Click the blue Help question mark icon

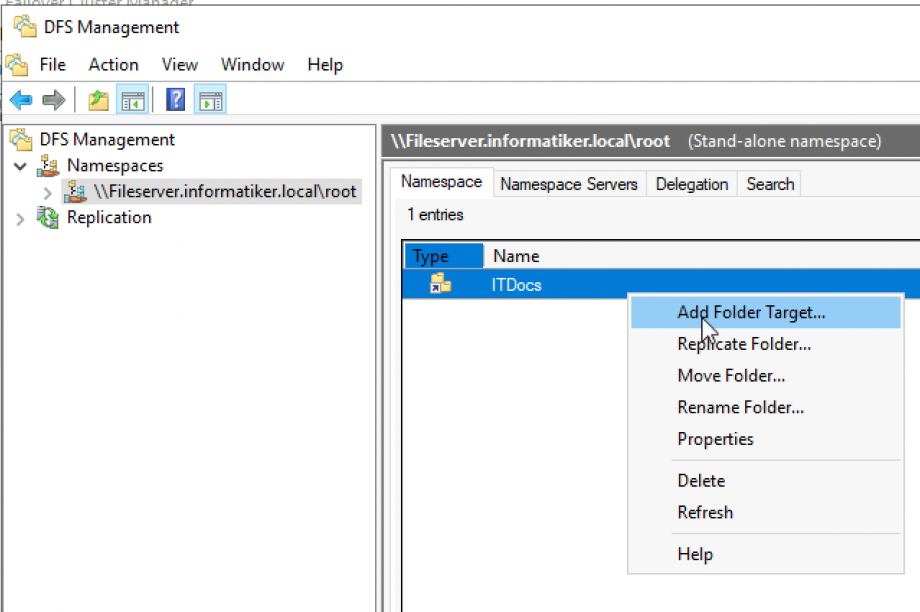pyautogui.click(x=176, y=100)
